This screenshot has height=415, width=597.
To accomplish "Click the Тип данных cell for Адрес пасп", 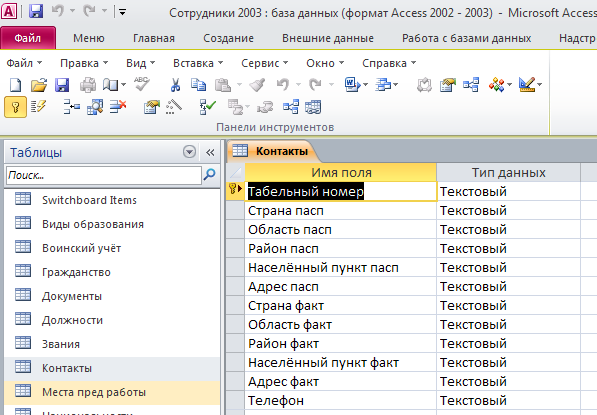I will pos(508,286).
